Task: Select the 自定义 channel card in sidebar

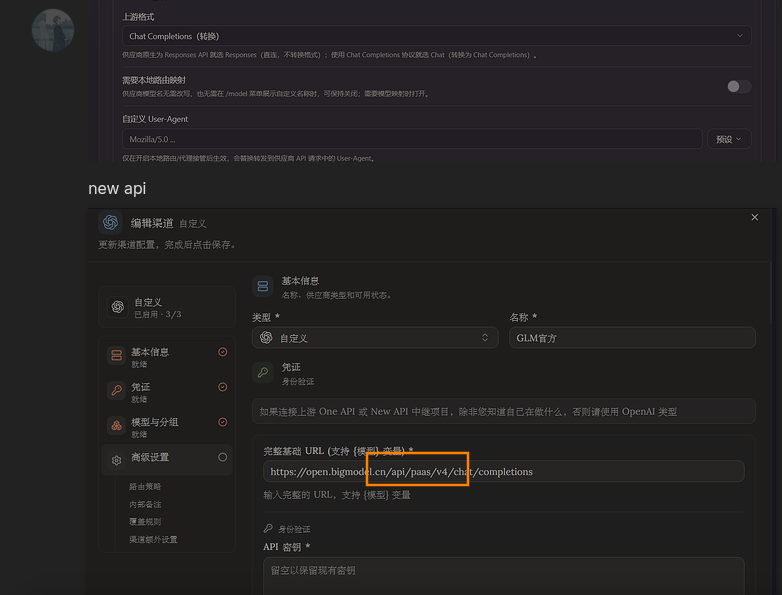Action: click(x=167, y=307)
